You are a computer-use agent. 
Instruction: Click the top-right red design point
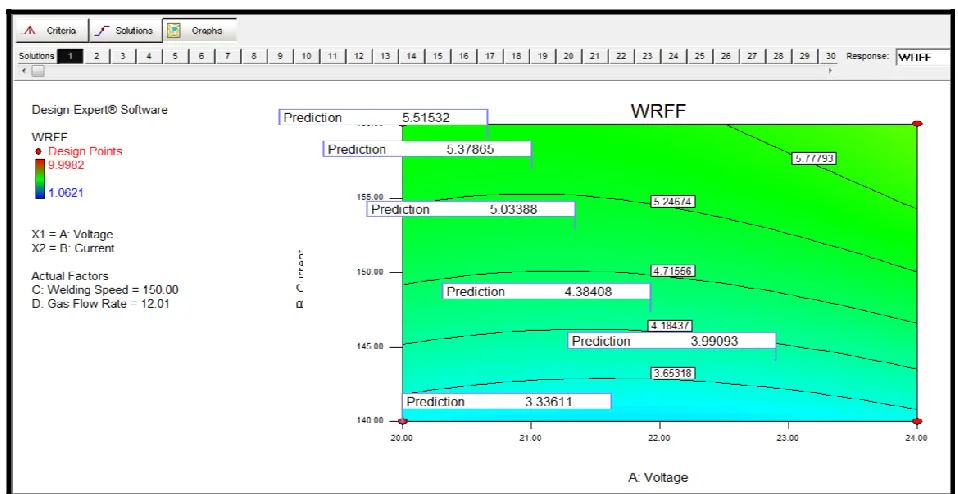[x=917, y=124]
